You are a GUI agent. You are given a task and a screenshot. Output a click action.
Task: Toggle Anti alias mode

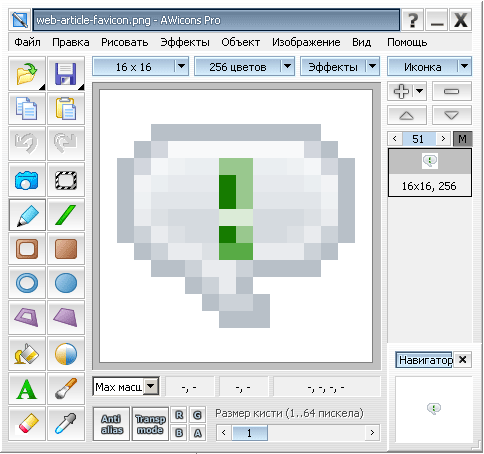click(111, 424)
